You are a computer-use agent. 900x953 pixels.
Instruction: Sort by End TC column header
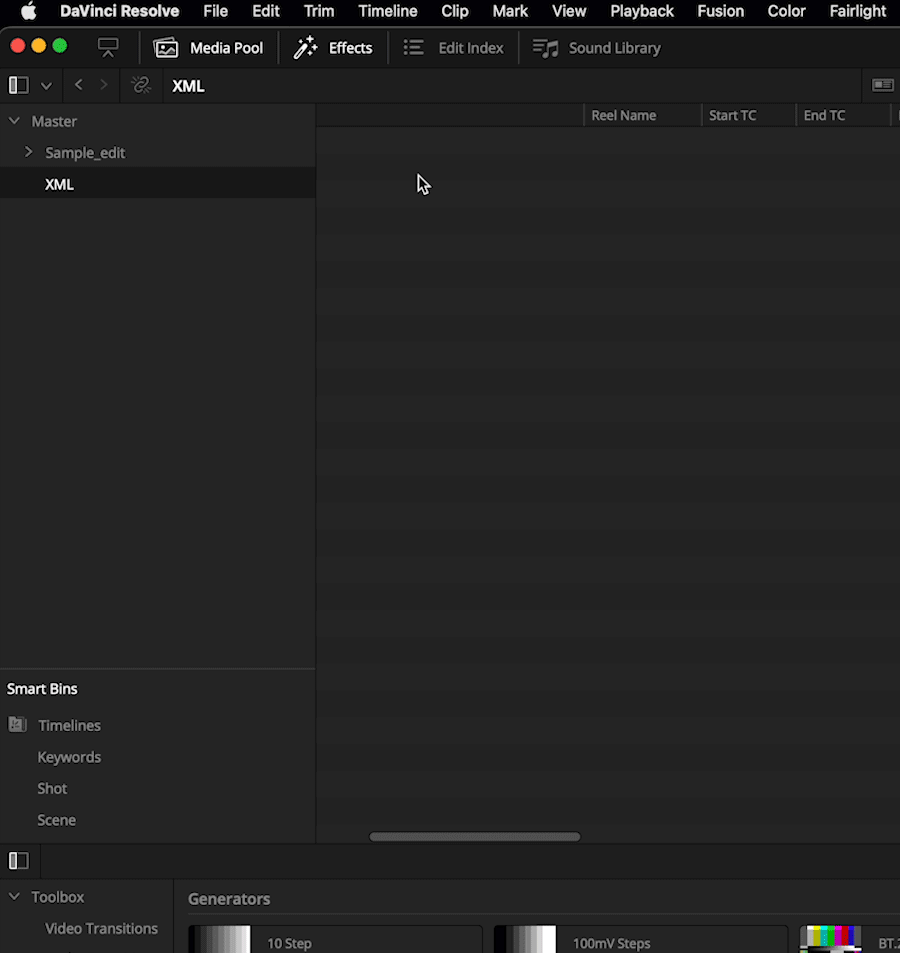point(824,115)
